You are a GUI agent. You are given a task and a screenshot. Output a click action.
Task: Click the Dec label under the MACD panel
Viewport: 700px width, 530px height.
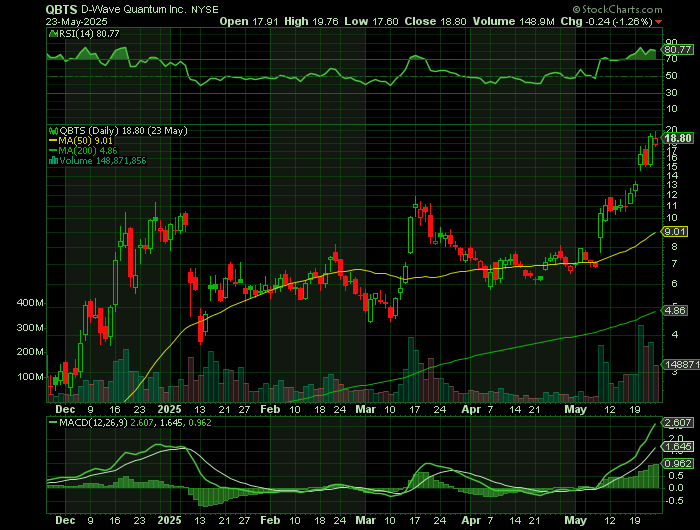coord(65,520)
